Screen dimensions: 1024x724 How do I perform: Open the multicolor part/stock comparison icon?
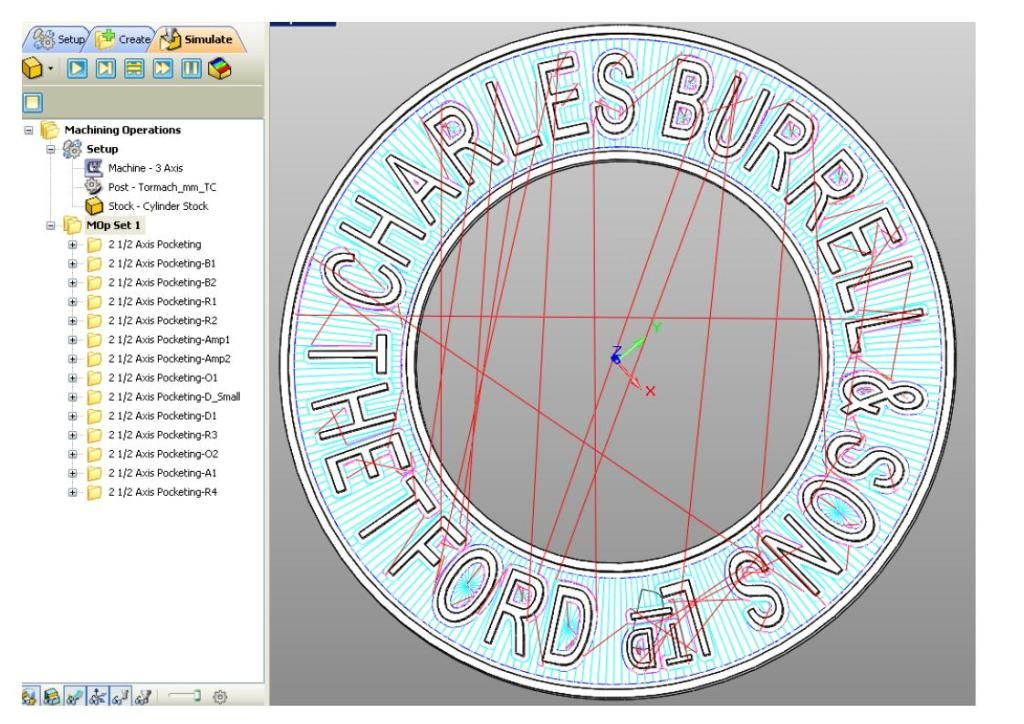tap(220, 69)
